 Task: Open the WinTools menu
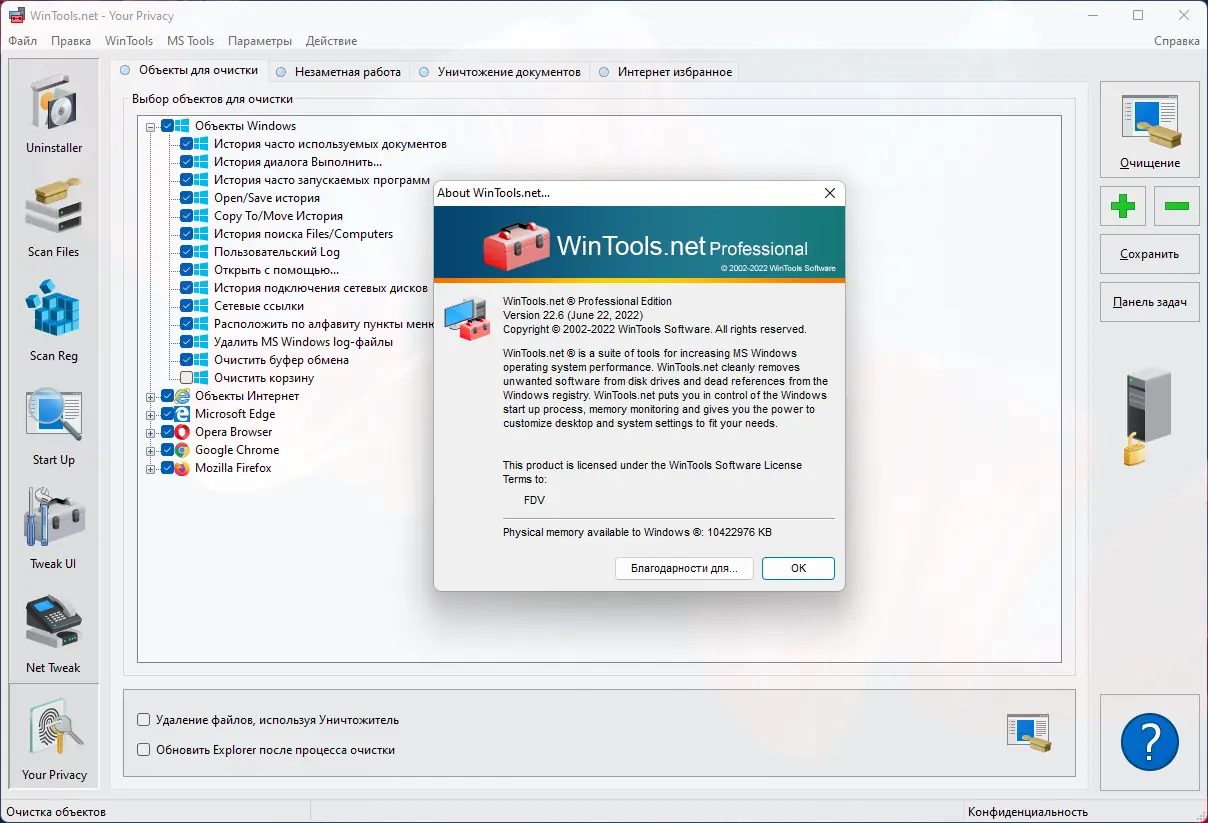click(129, 41)
